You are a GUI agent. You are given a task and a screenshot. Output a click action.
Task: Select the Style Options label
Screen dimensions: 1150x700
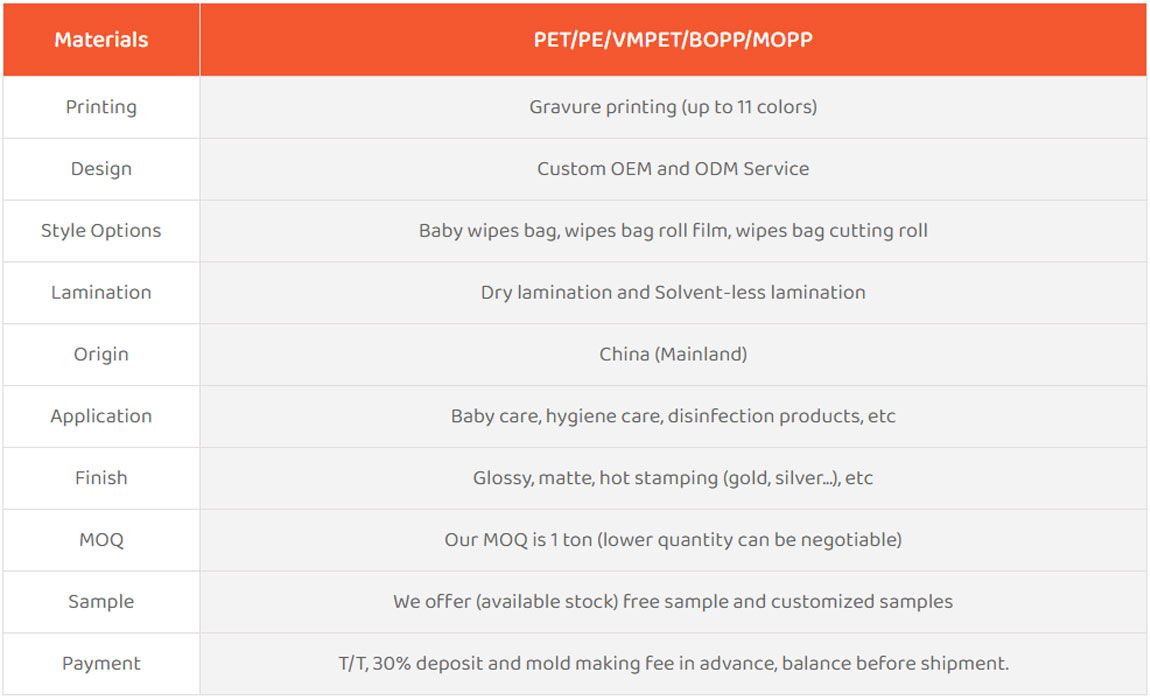(101, 231)
